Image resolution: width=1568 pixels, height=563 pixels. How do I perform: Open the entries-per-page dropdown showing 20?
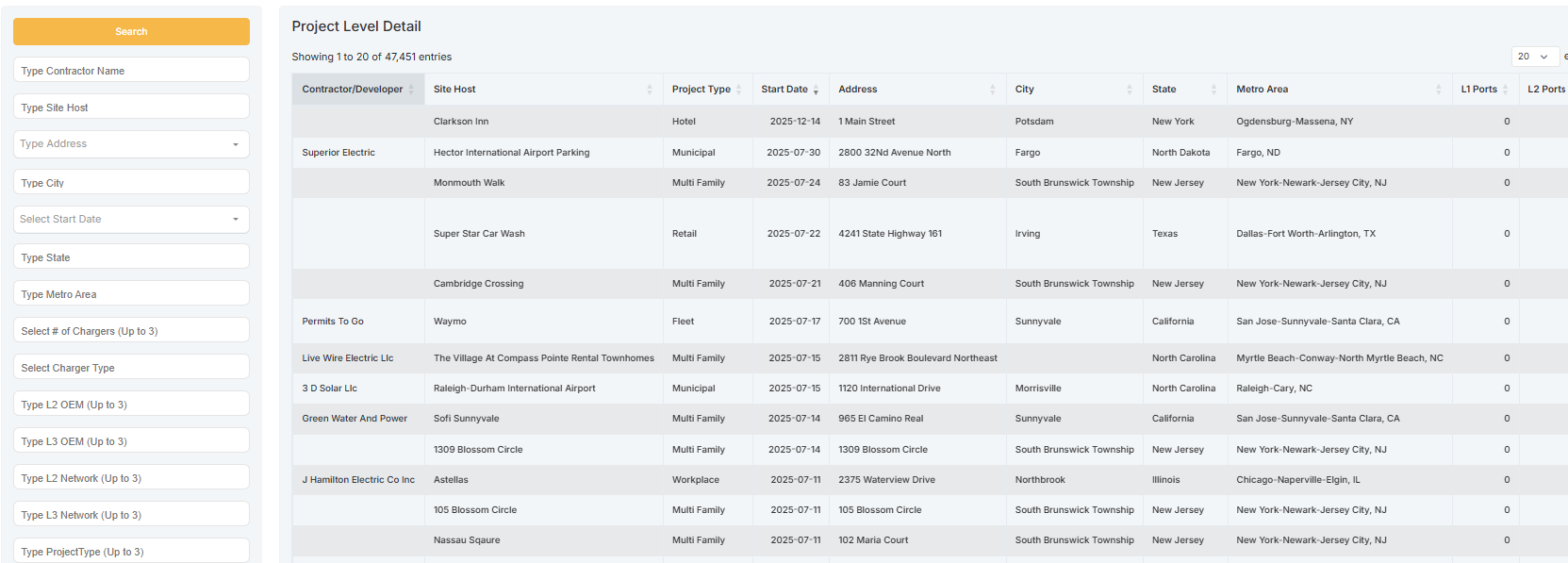[1534, 57]
